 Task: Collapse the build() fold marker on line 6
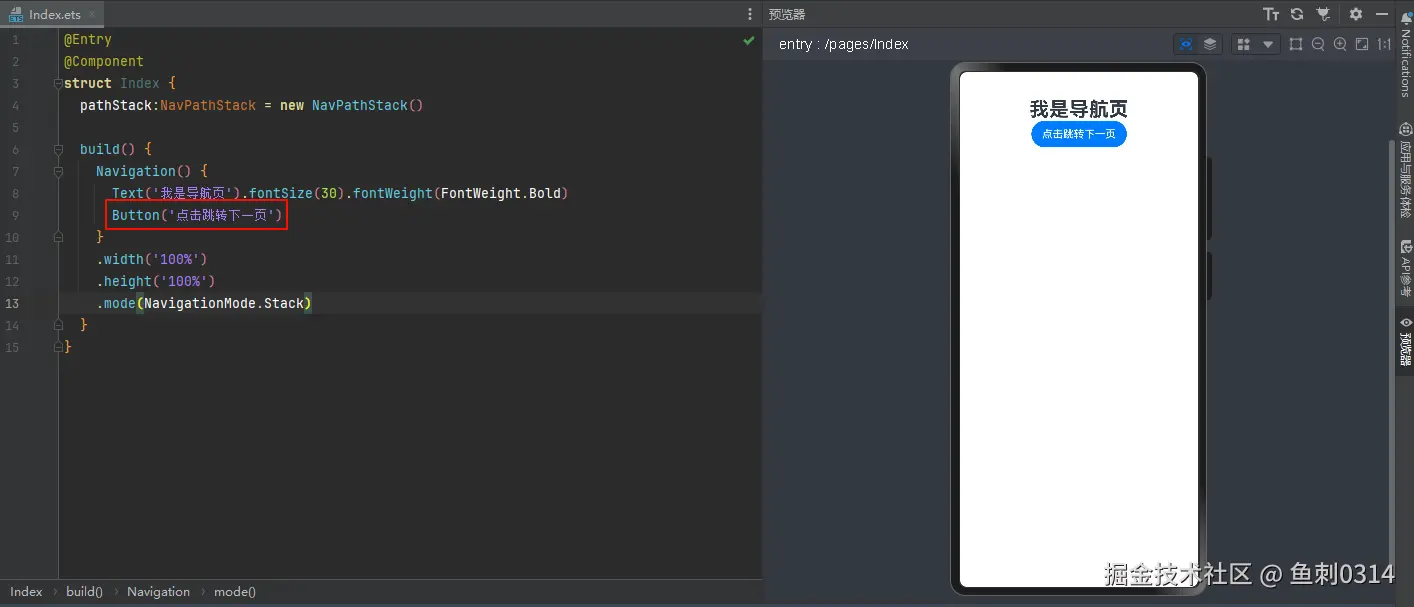(57, 149)
